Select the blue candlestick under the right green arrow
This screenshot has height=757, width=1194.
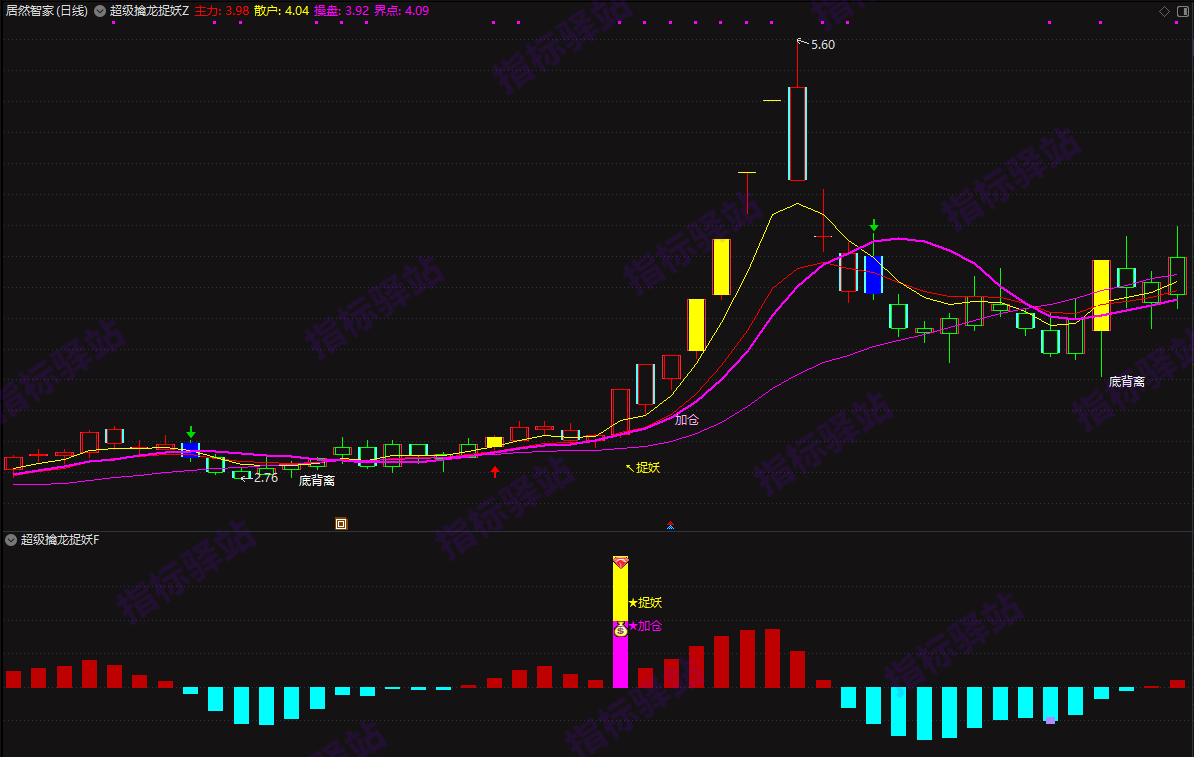[x=873, y=274]
